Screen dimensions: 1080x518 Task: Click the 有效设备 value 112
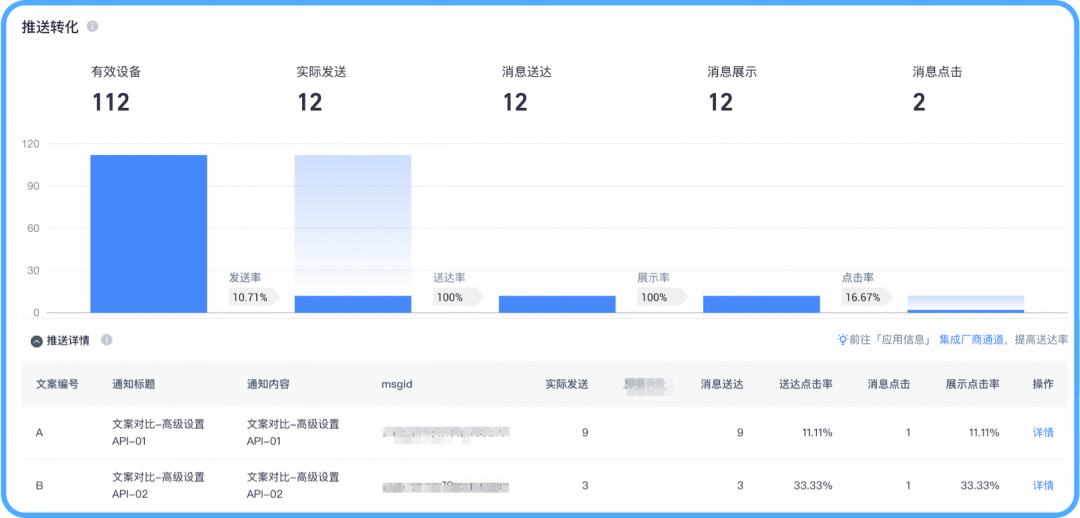pyautogui.click(x=111, y=103)
